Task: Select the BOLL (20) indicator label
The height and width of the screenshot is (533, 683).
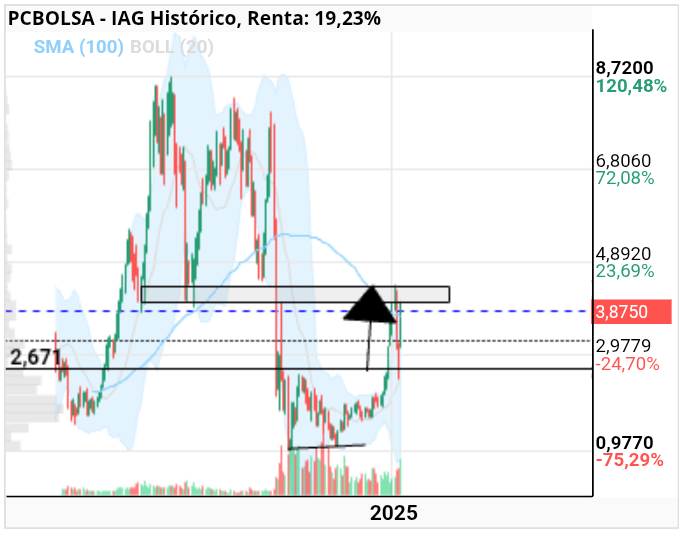Action: click(172, 47)
